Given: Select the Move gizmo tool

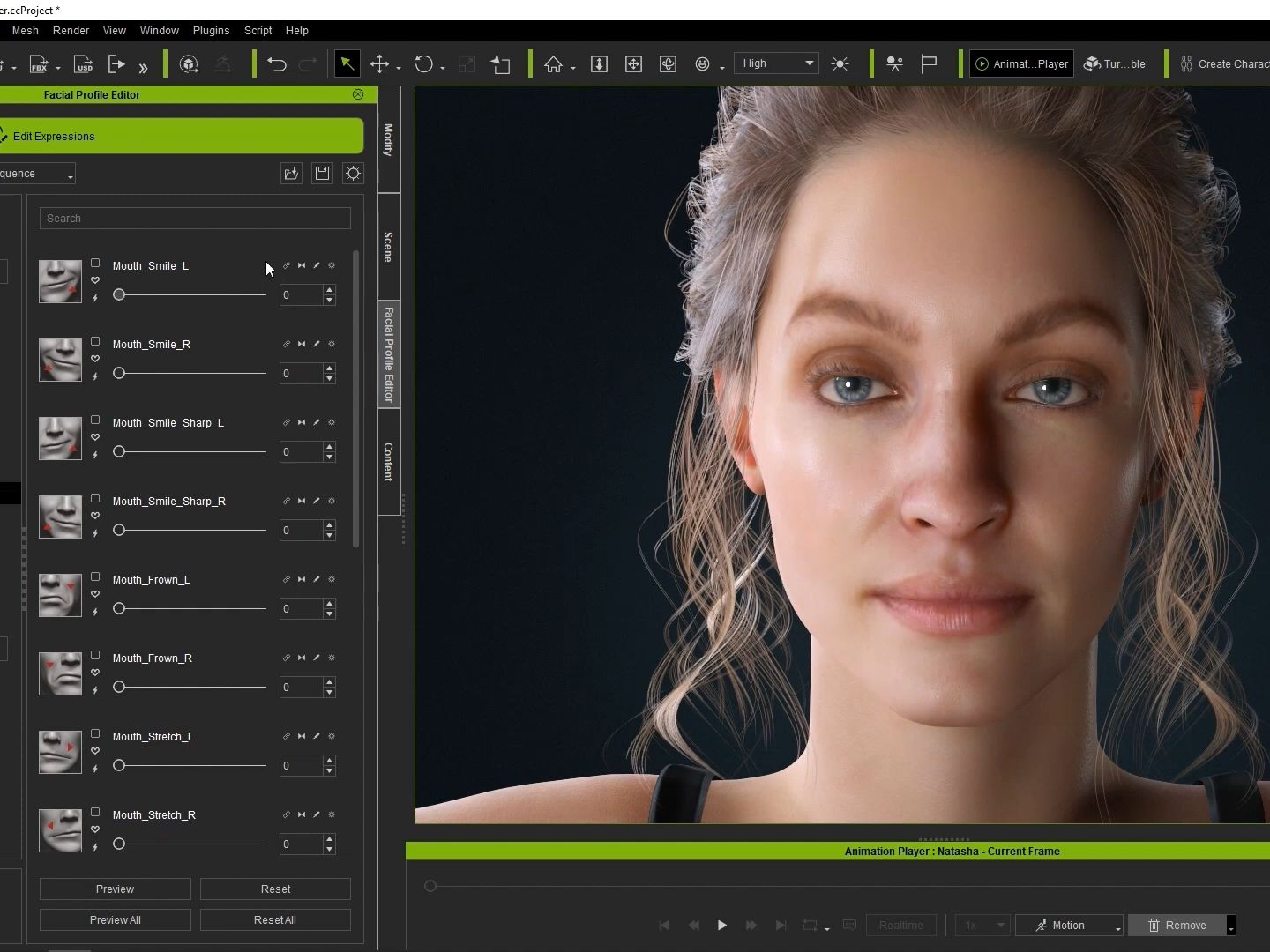Looking at the screenshot, I should click(x=379, y=64).
